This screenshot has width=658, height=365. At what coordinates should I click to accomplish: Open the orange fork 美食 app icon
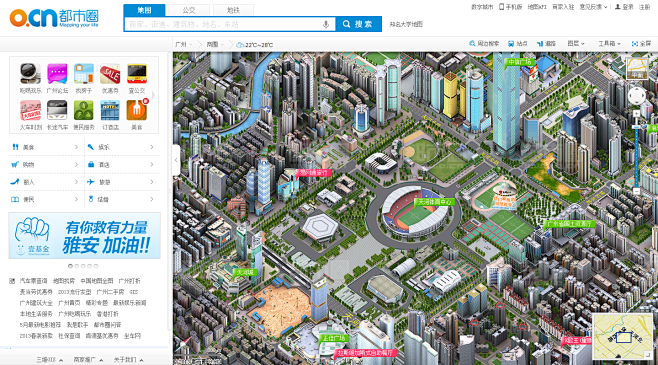(x=137, y=110)
